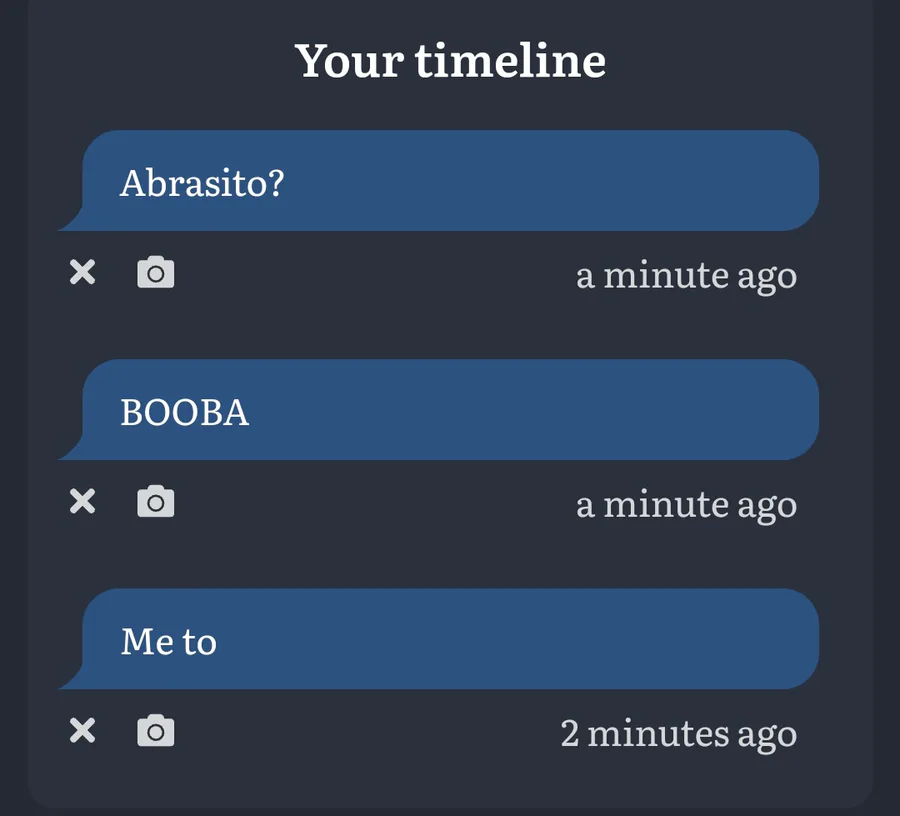The image size is (900, 816).
Task: Click the 'Your timeline' heading
Action: click(x=451, y=61)
